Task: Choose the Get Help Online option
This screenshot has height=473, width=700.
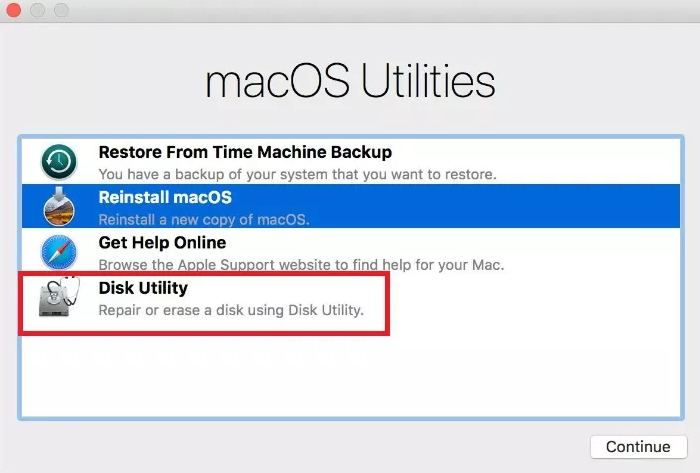Action: pyautogui.click(x=162, y=243)
